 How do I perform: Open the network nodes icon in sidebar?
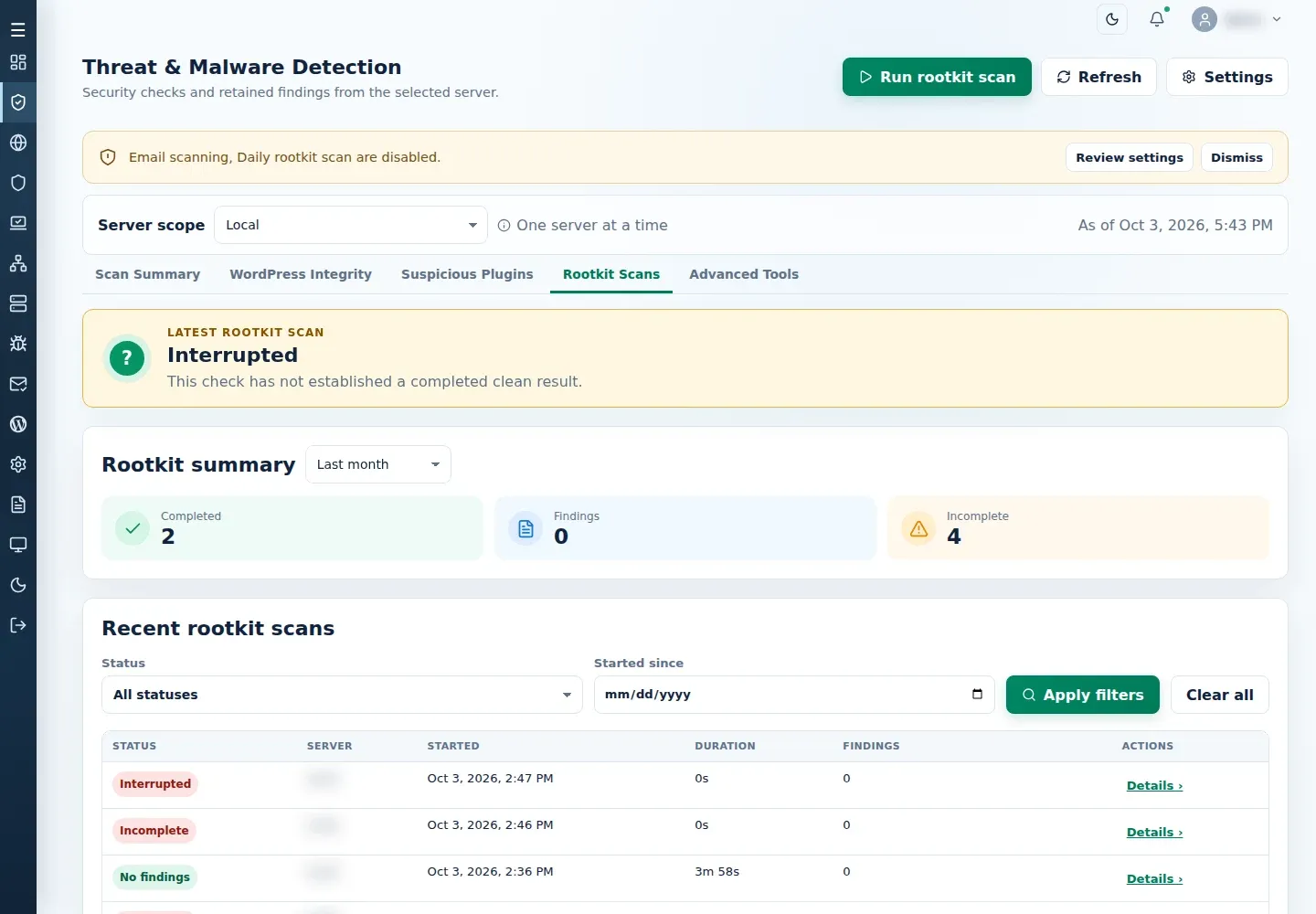click(17, 263)
